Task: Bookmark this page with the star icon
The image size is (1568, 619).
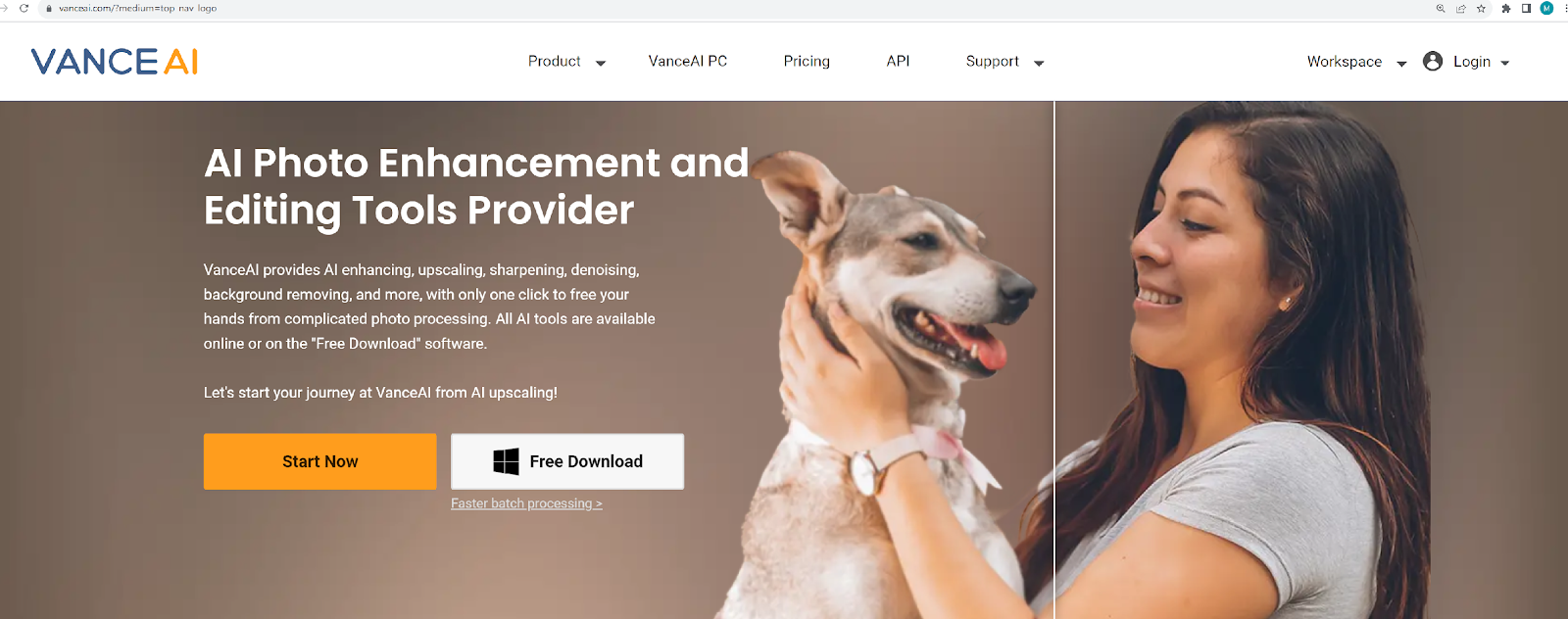Action: tap(1481, 8)
